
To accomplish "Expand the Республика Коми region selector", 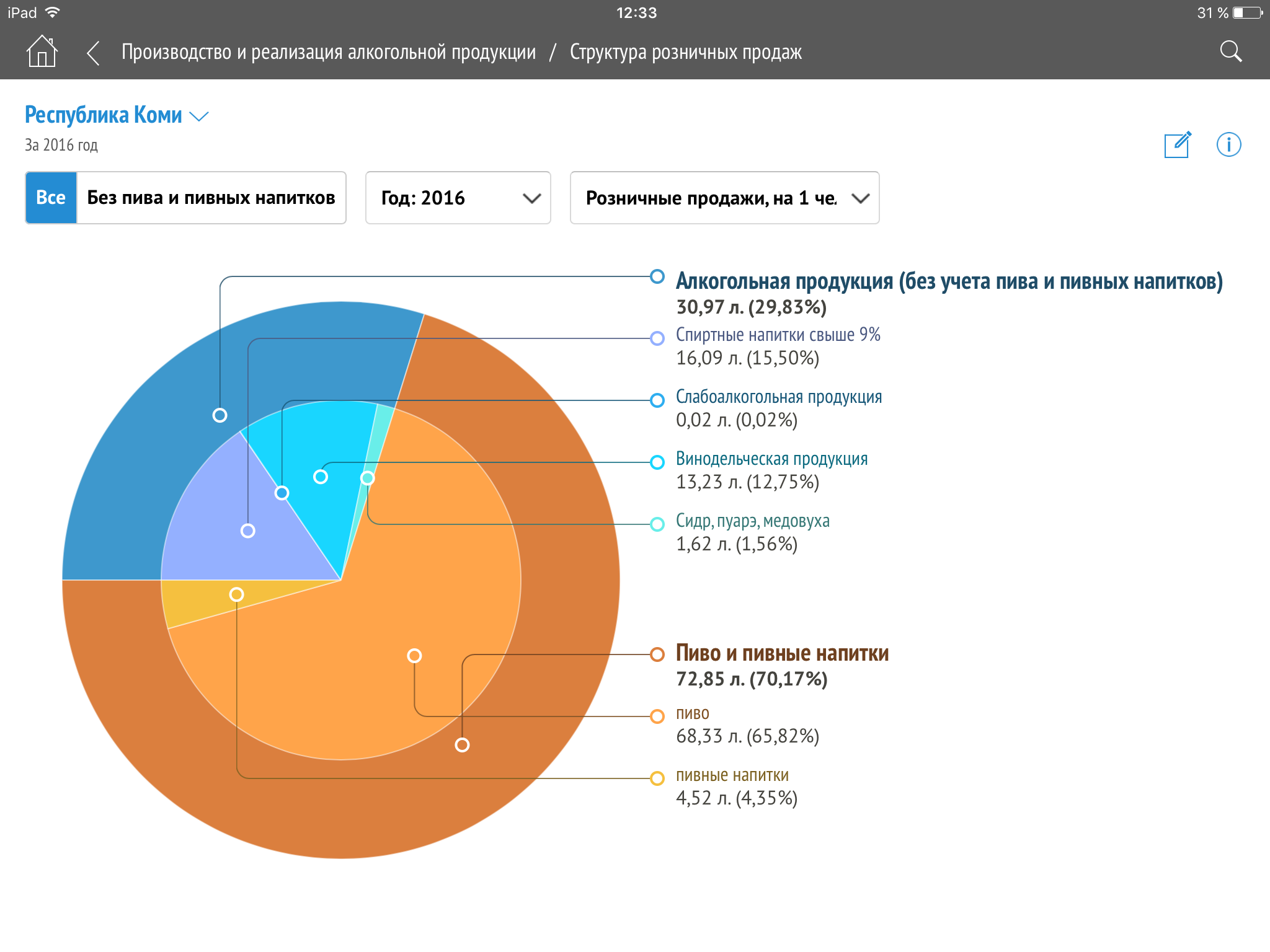I will point(117,115).
